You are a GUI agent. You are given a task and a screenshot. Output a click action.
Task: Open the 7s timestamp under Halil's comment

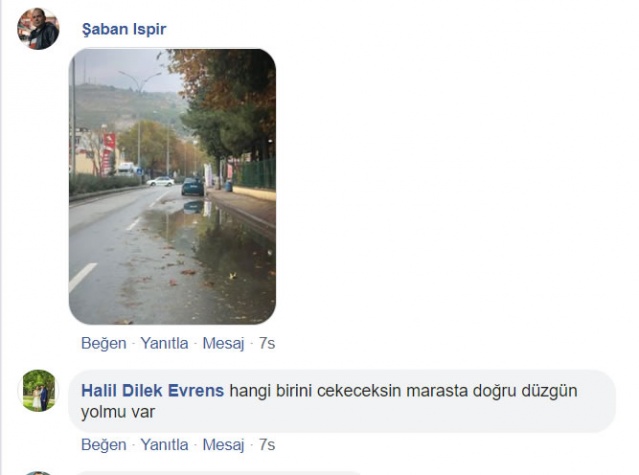click(267, 444)
